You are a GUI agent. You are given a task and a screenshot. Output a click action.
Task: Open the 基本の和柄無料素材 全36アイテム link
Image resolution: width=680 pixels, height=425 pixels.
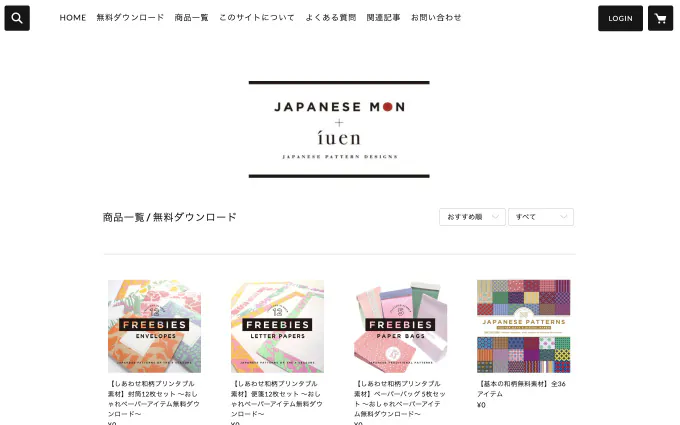coord(521,389)
